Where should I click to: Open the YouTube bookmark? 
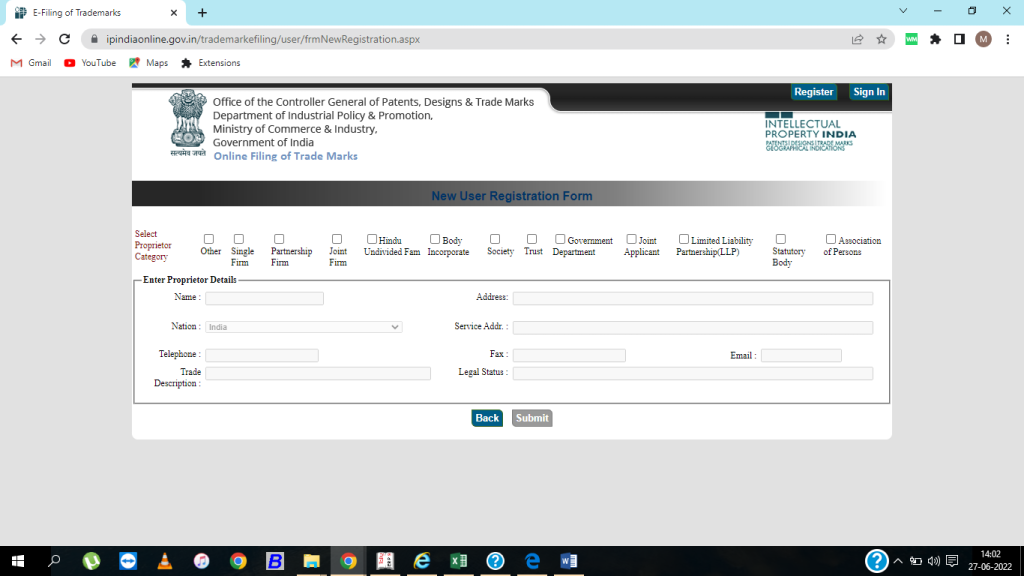[x=90, y=63]
